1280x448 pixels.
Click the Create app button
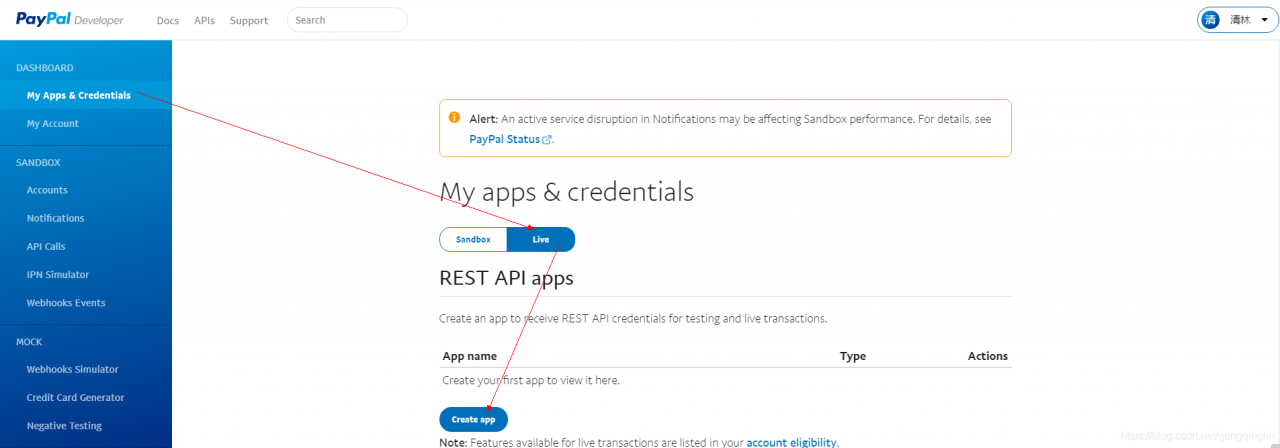[473, 419]
